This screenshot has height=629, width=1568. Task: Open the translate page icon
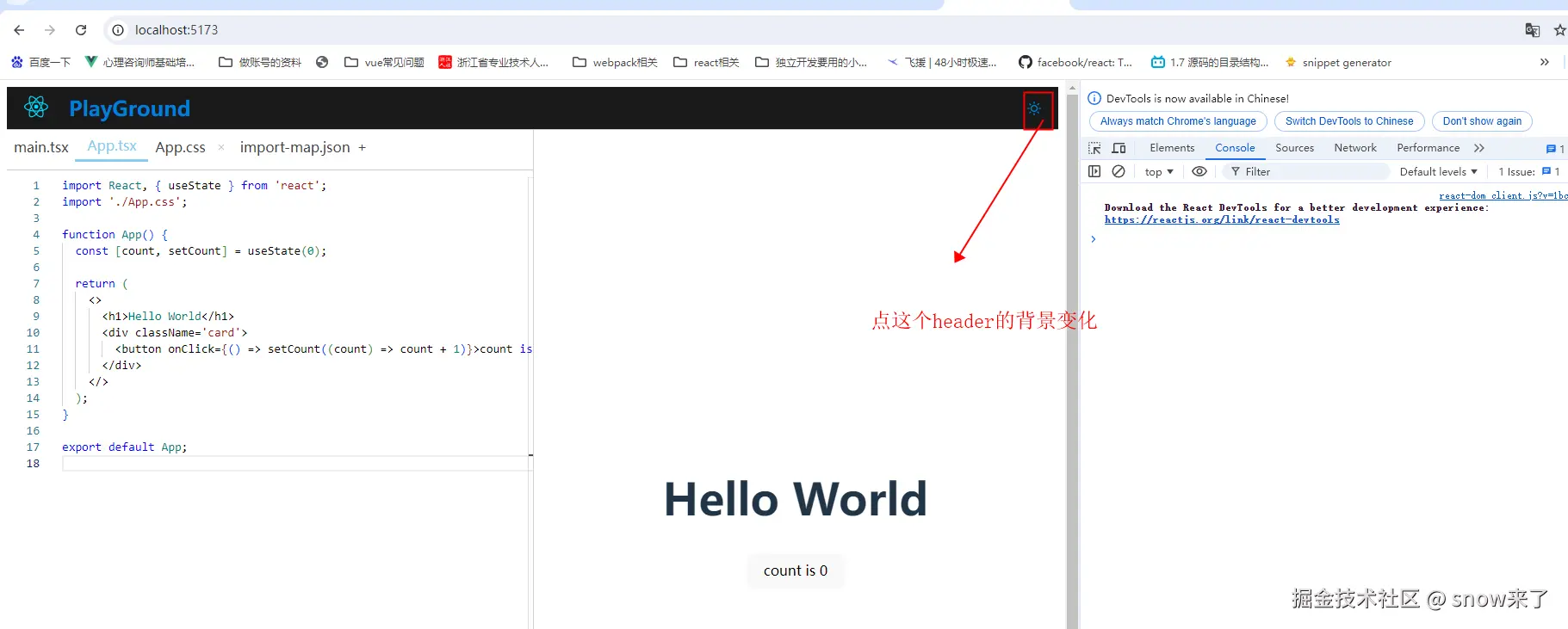tap(1532, 30)
